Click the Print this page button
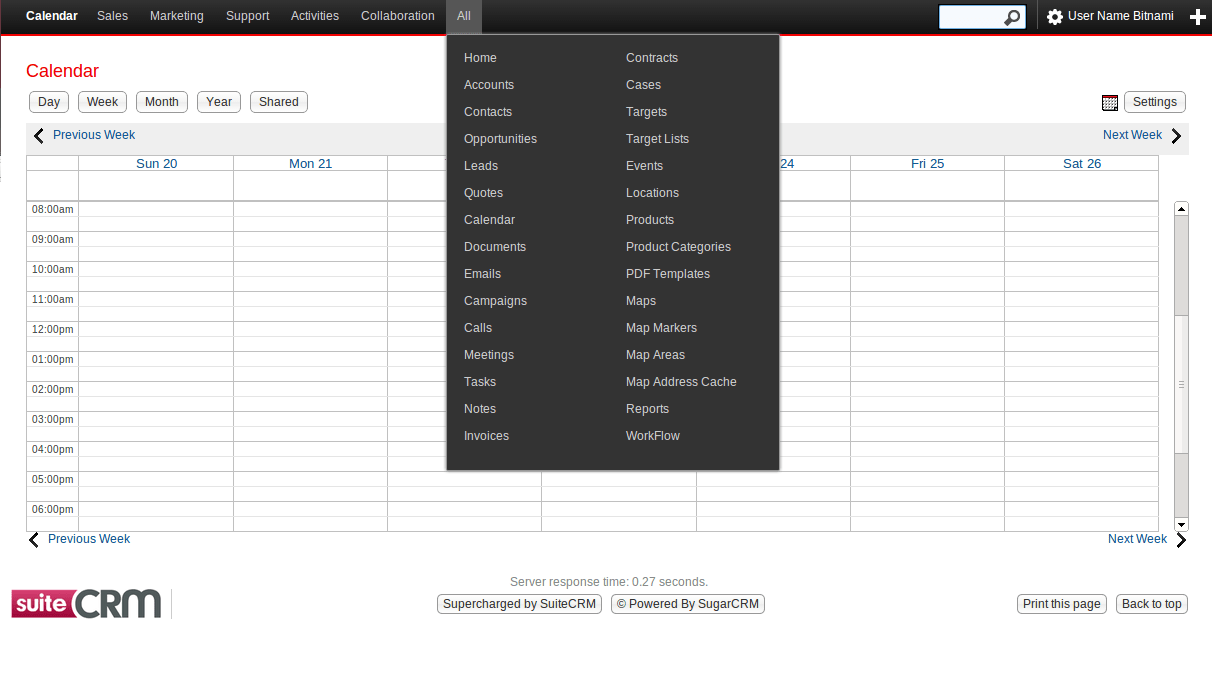This screenshot has height=674, width=1212. tap(1061, 603)
